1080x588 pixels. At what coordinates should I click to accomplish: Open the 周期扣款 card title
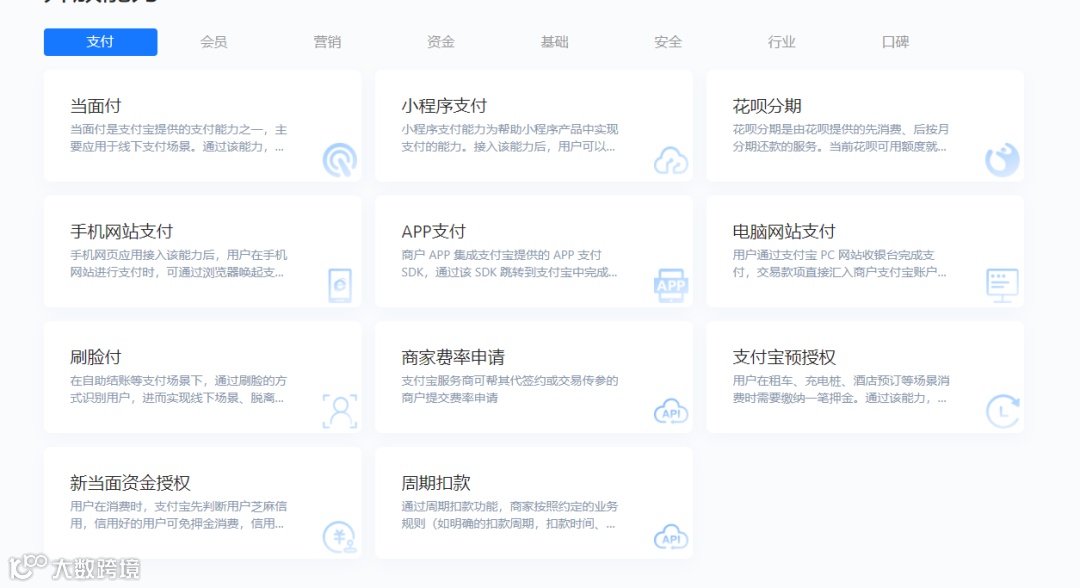436,483
